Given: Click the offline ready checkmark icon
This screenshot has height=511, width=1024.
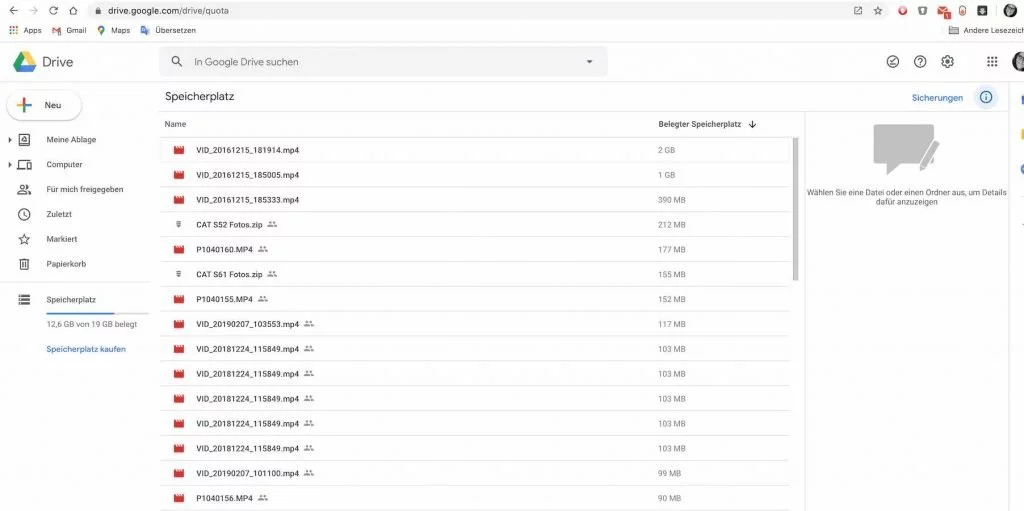Looking at the screenshot, I should [892, 61].
